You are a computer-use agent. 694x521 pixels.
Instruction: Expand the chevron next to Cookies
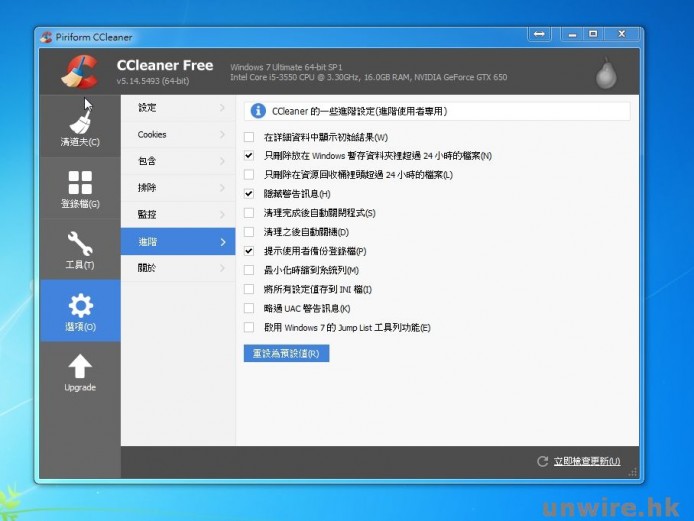[x=222, y=134]
